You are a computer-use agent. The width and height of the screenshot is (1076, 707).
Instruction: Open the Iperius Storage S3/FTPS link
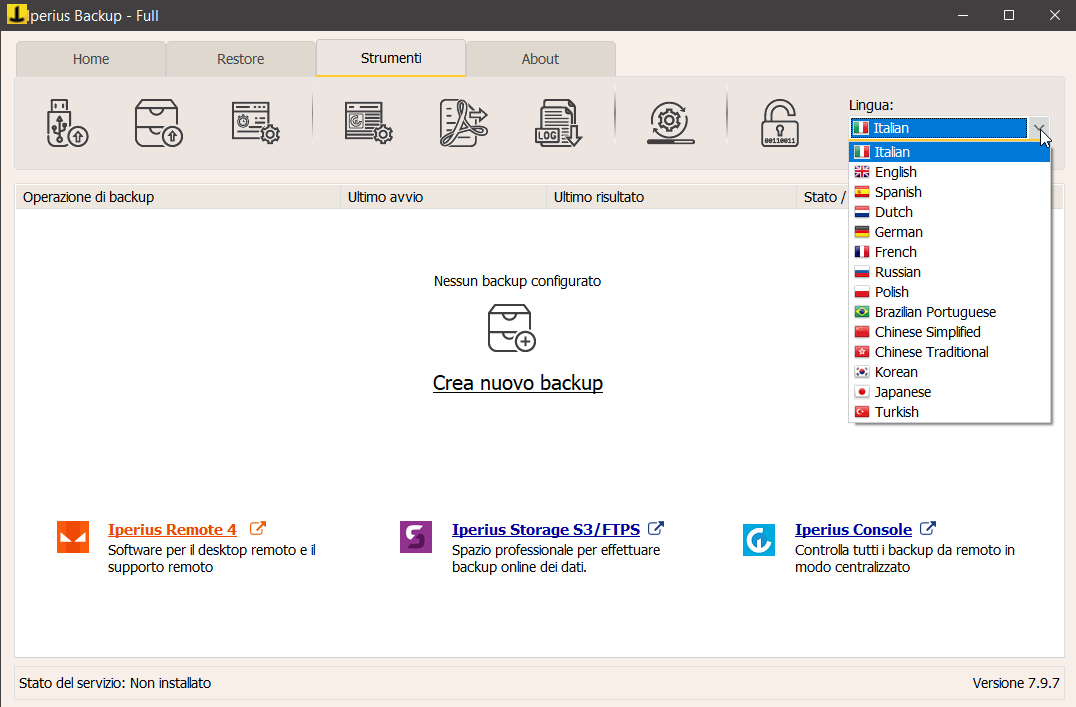tap(546, 529)
